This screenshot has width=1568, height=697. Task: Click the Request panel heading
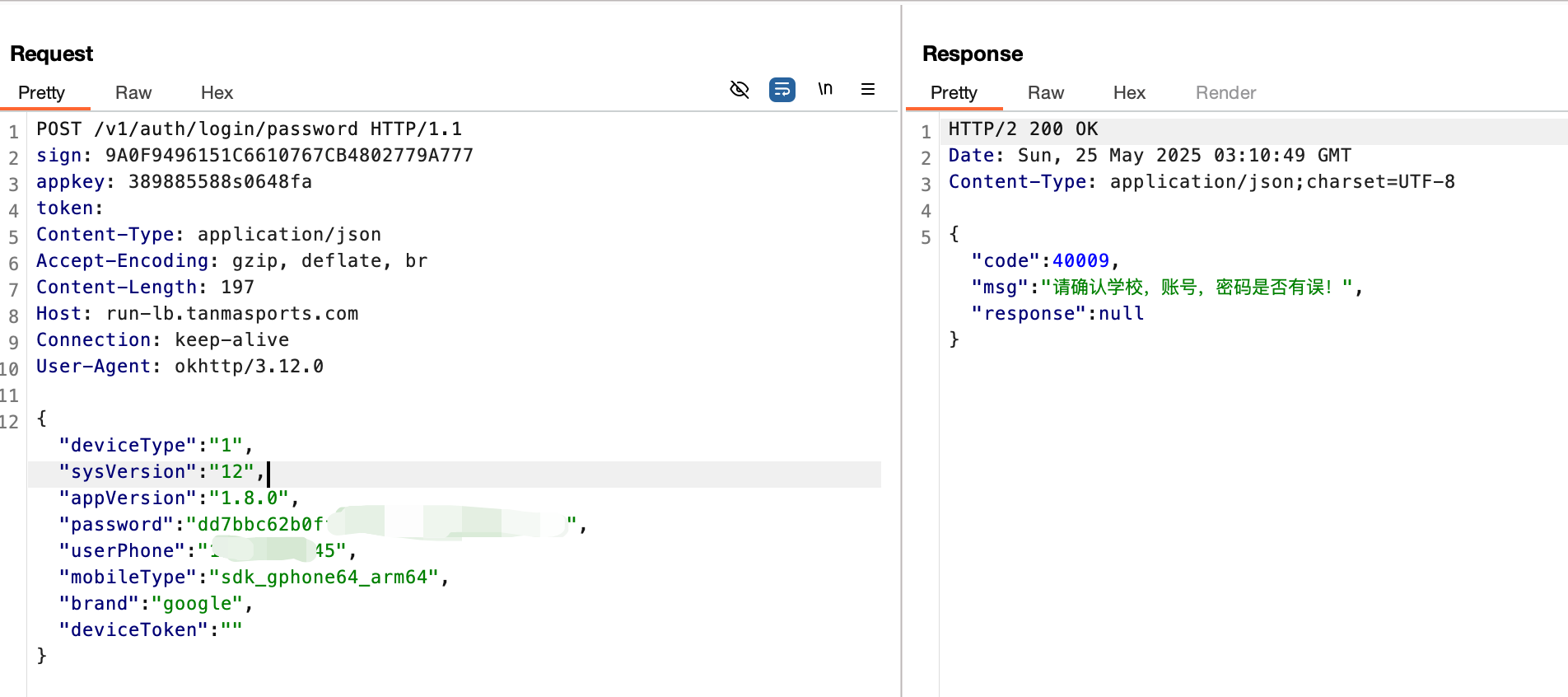[x=52, y=54]
